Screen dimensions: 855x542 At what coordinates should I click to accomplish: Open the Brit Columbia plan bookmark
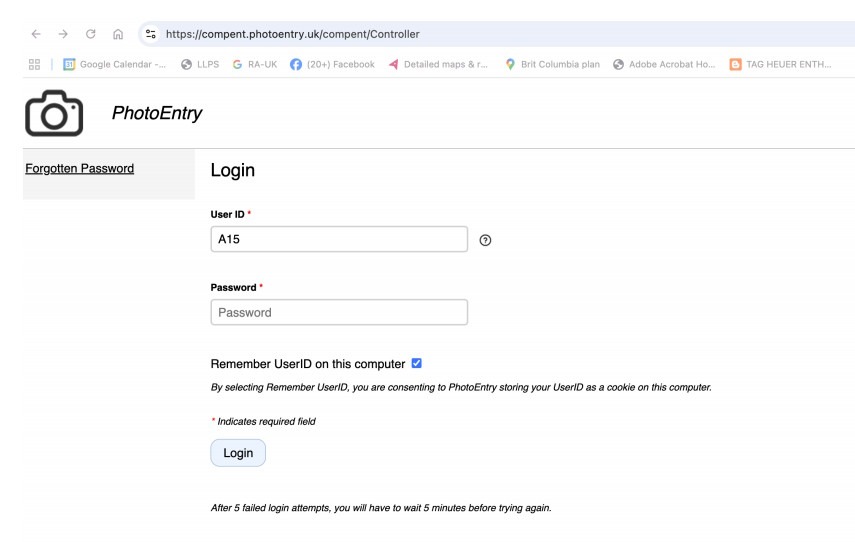pos(552,64)
